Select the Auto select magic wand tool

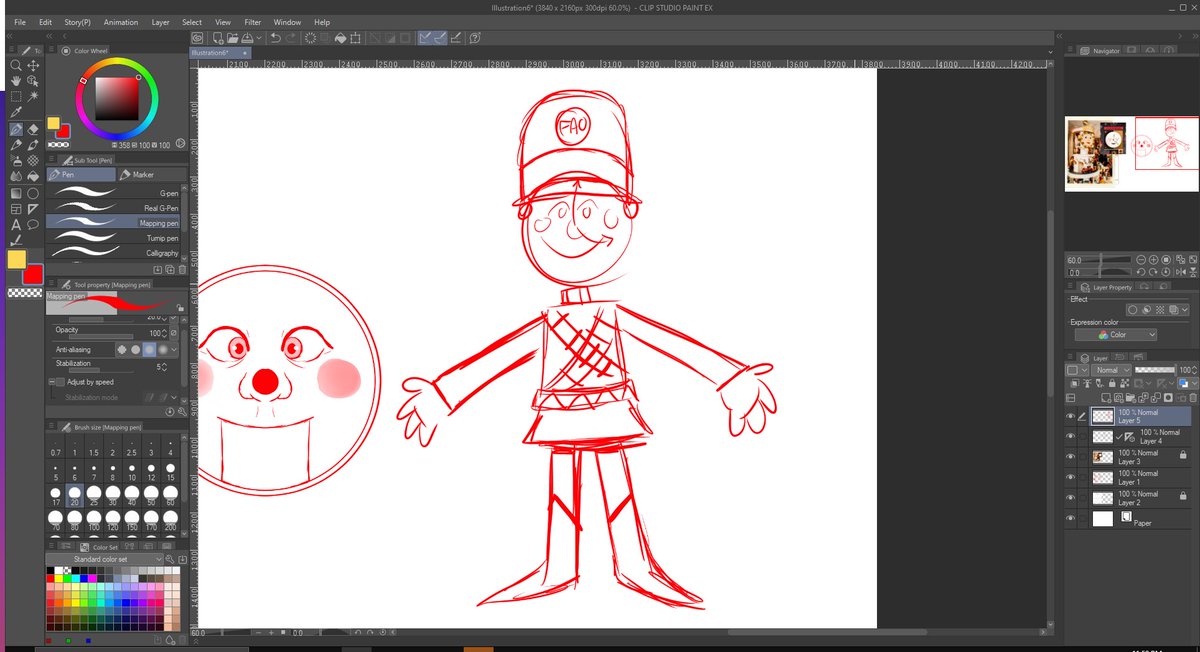pyautogui.click(x=33, y=97)
